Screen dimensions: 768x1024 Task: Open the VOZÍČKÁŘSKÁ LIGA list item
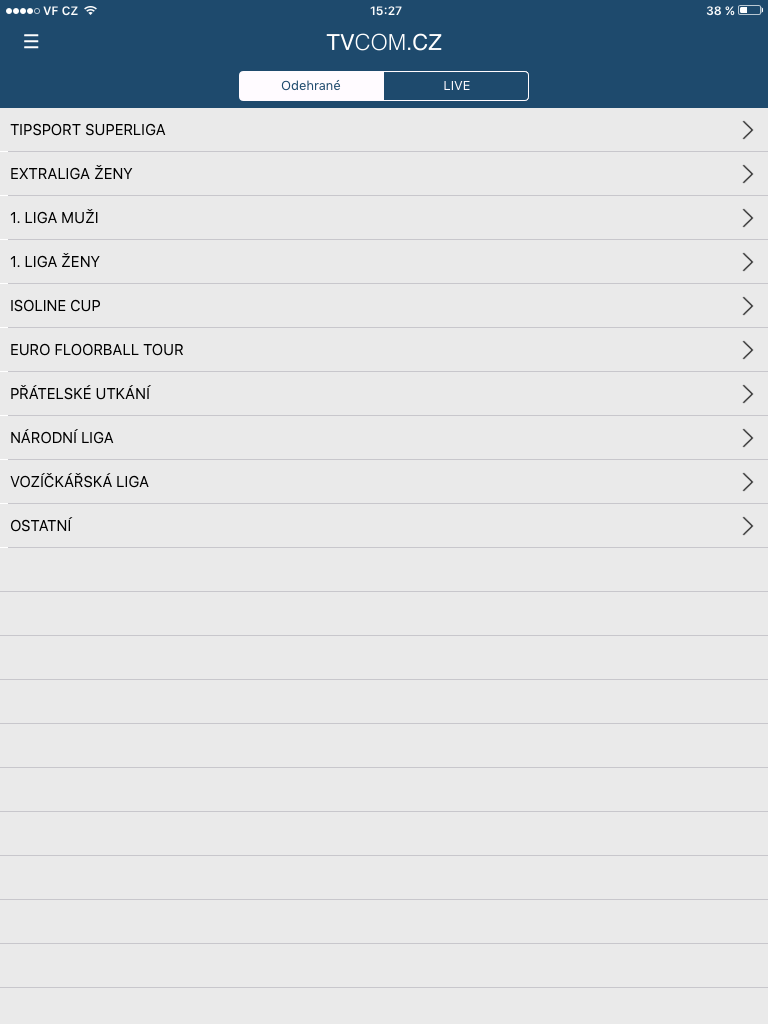[384, 481]
